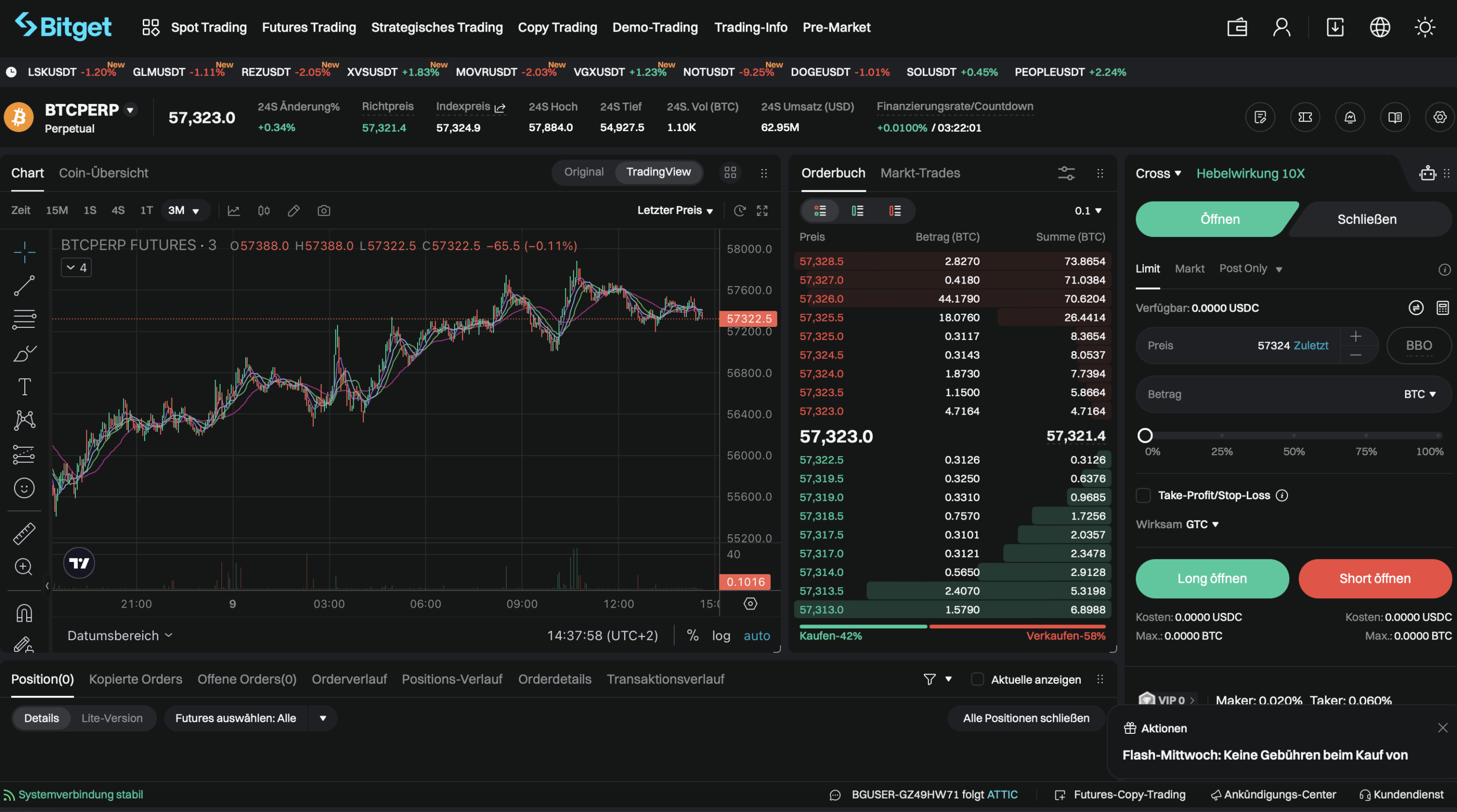
Task: Open Copy Trading menu
Action: (x=557, y=27)
